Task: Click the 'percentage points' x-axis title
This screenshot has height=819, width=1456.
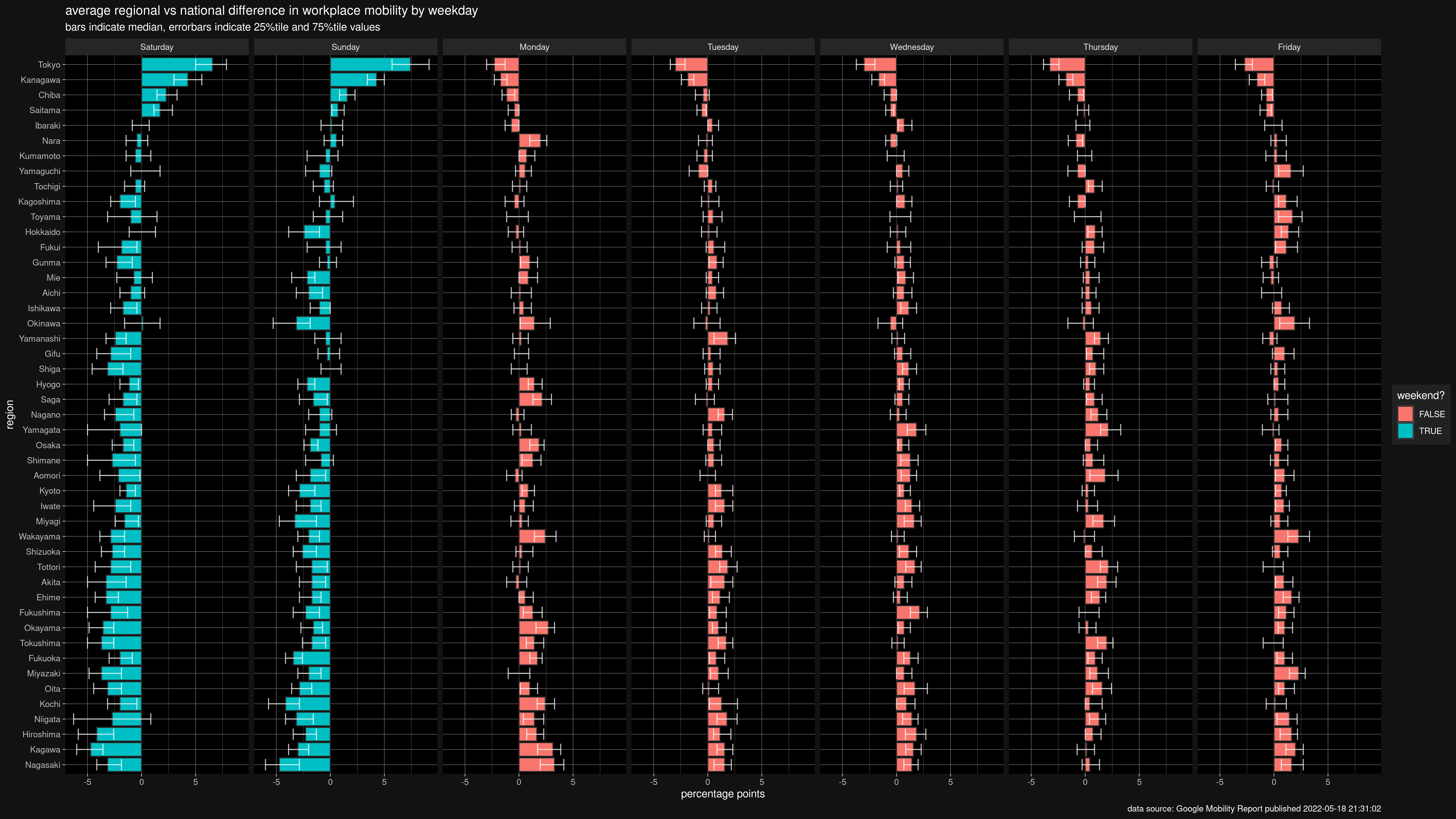Action: click(x=722, y=794)
